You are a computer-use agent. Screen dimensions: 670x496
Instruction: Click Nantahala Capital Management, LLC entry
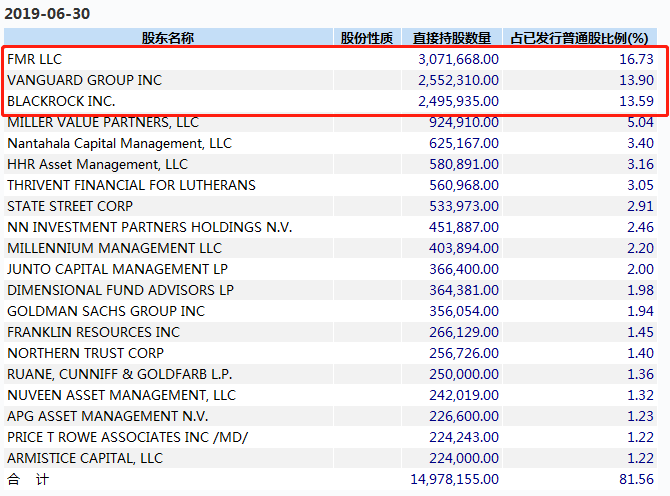point(119,143)
